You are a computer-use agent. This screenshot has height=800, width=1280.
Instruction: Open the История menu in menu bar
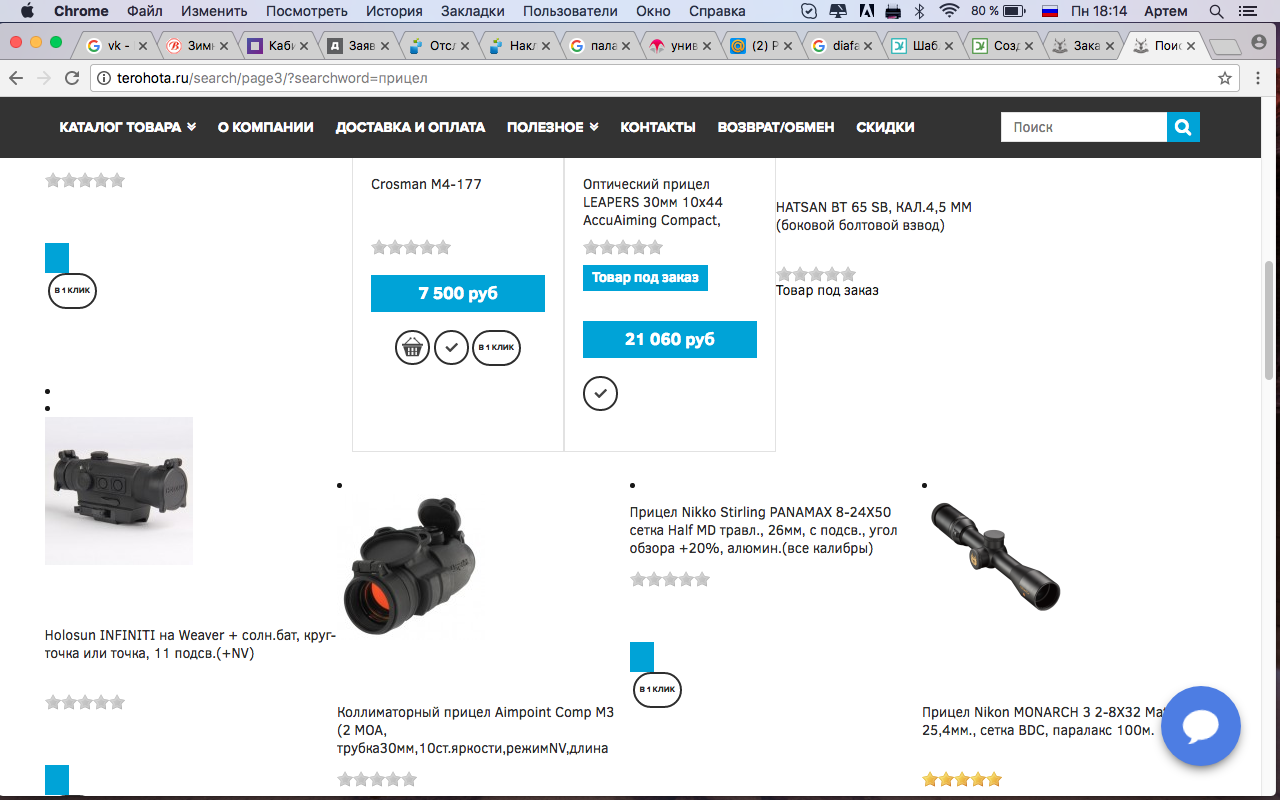394,11
